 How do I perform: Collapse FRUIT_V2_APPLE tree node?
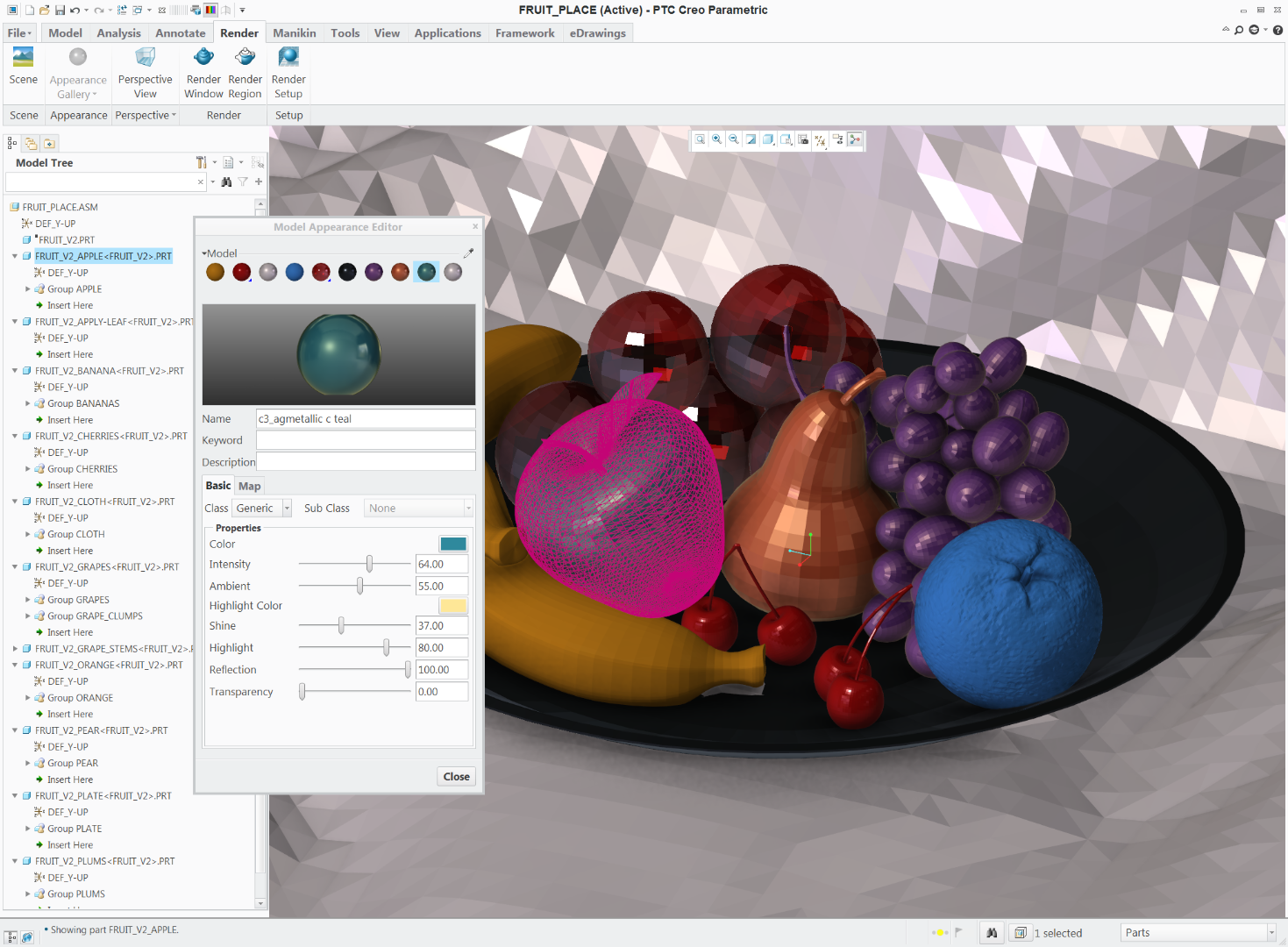tap(15, 256)
